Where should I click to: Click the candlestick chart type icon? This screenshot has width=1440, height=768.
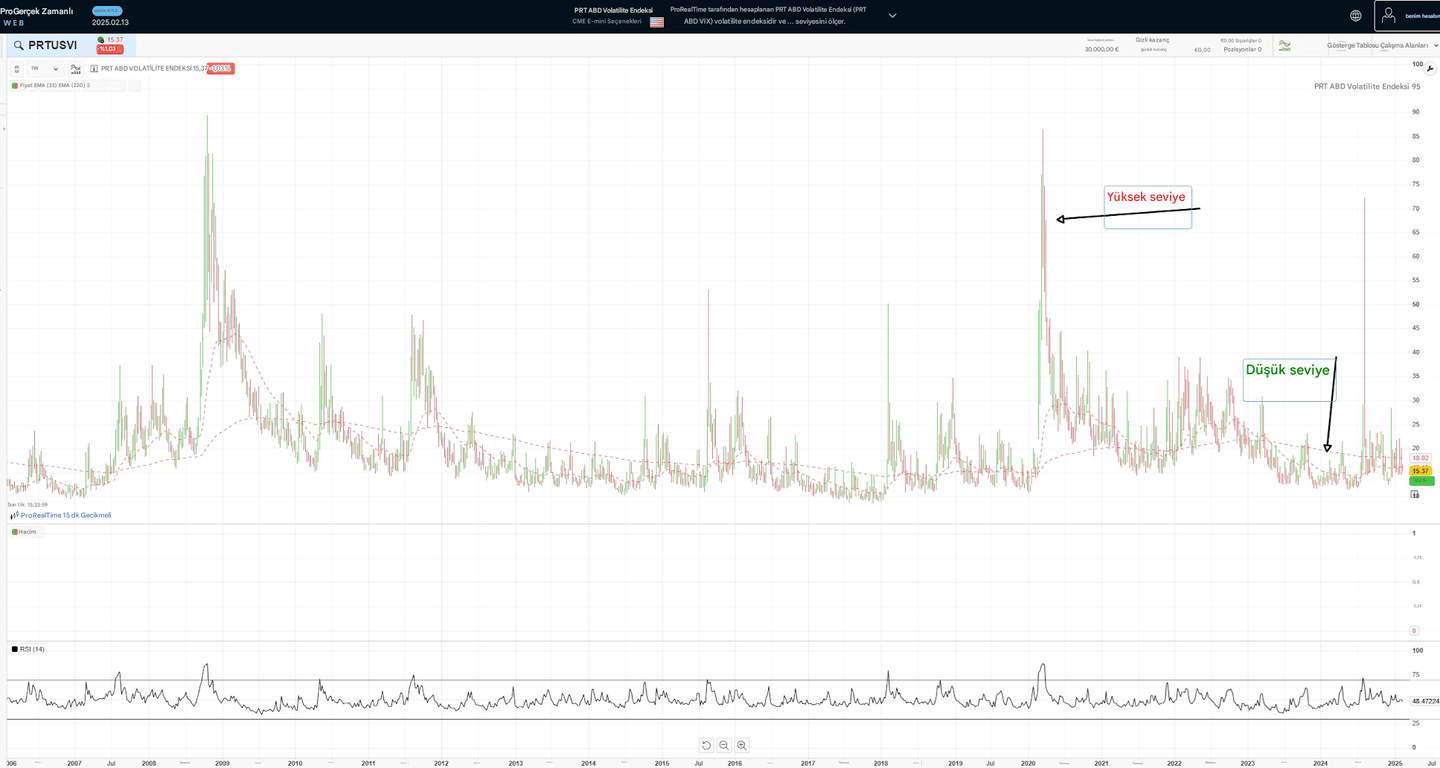75,68
